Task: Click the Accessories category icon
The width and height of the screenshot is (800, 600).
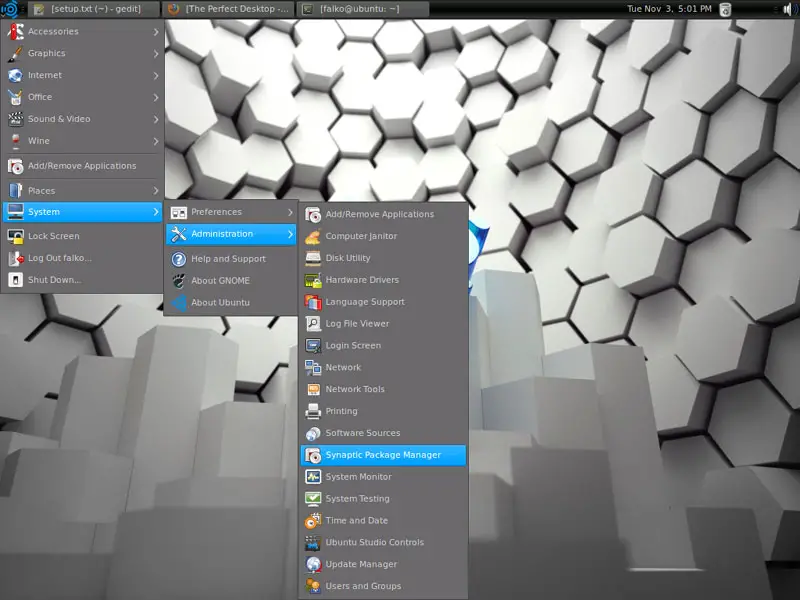Action: 15,31
